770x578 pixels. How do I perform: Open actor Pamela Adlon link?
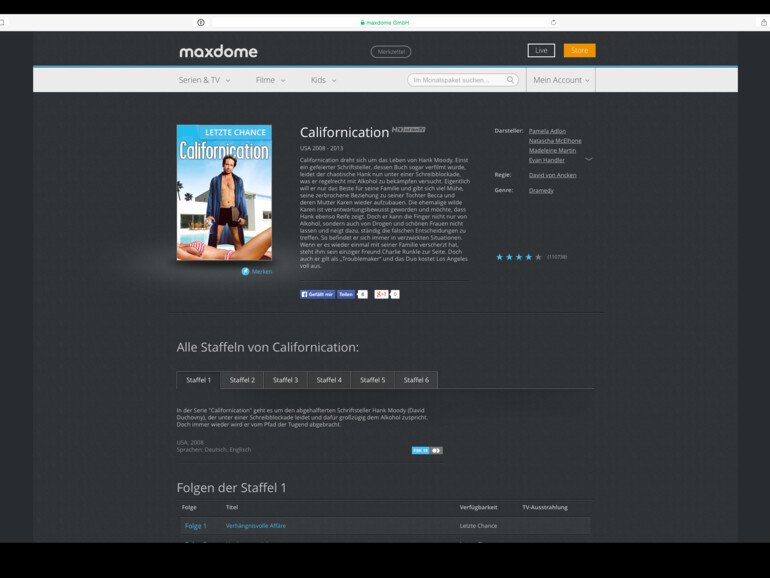[x=547, y=131]
